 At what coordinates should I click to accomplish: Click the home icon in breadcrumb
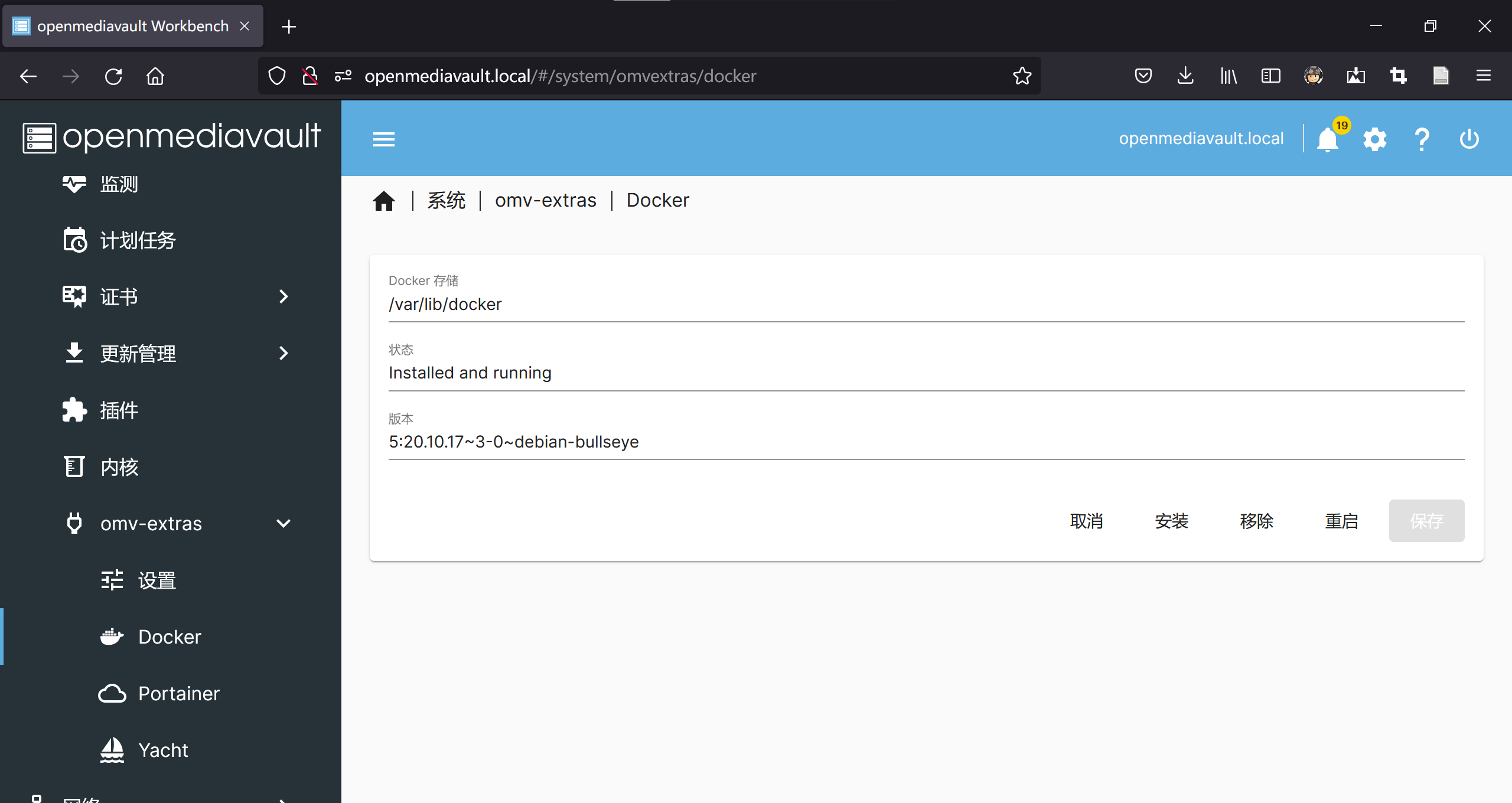click(384, 201)
